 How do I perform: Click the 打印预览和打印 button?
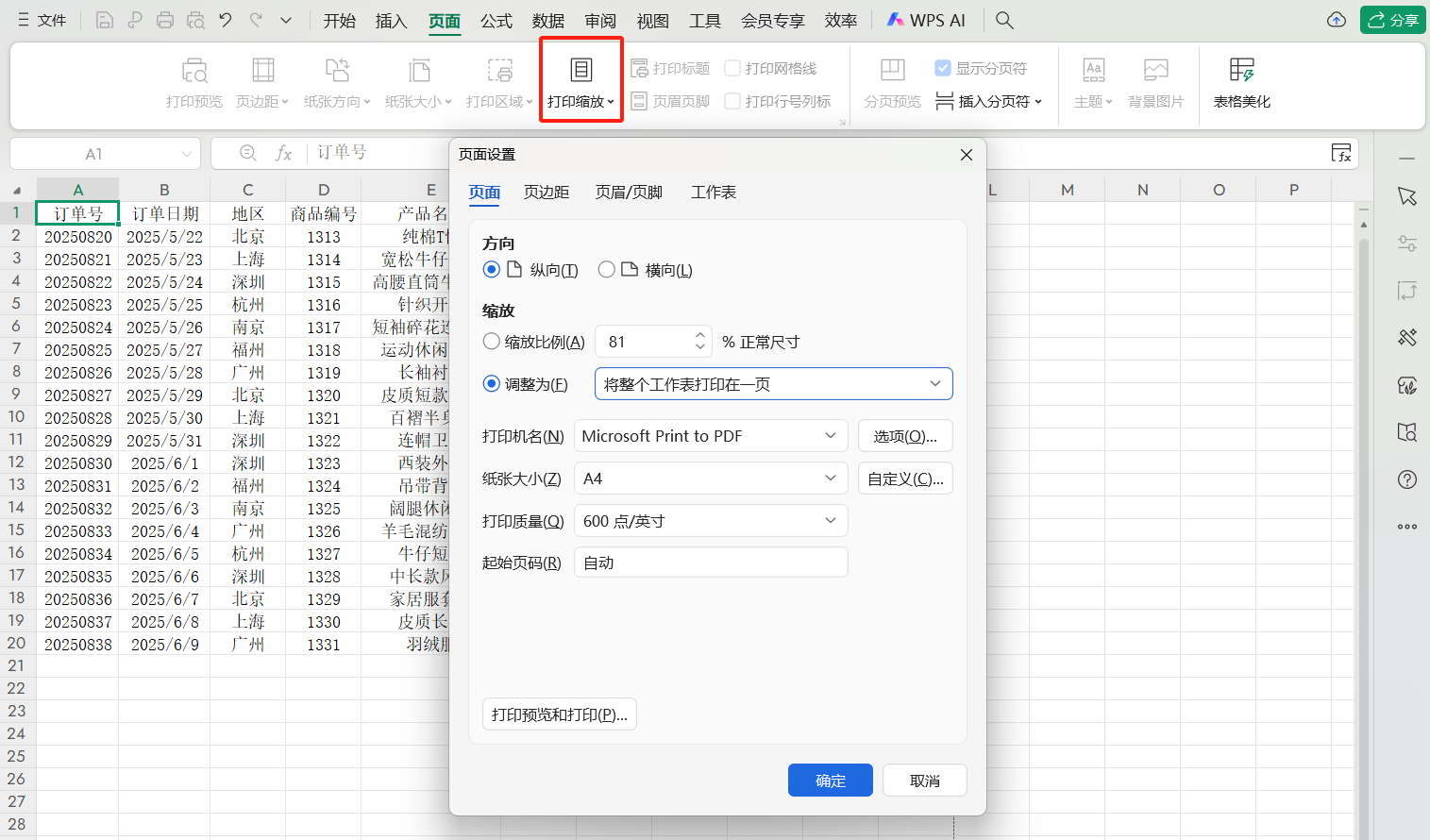[559, 714]
